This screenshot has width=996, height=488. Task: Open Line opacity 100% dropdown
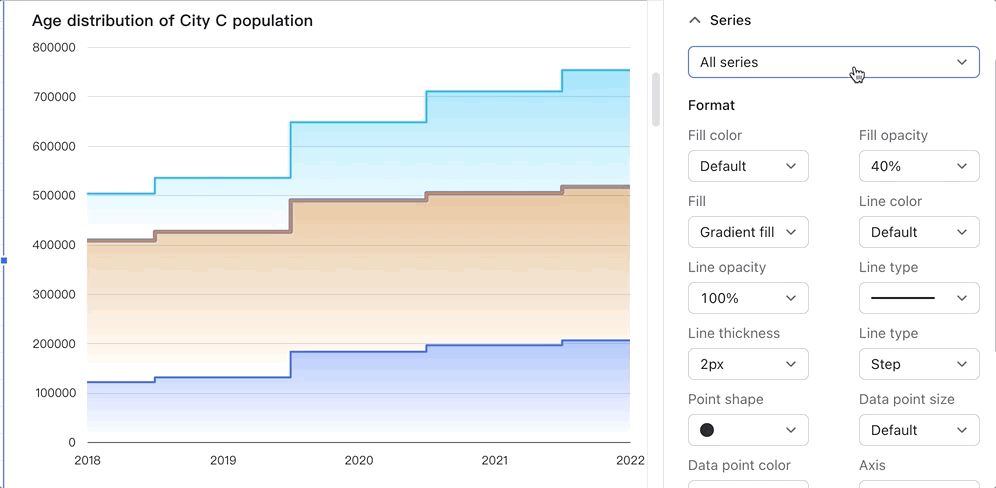[748, 298]
